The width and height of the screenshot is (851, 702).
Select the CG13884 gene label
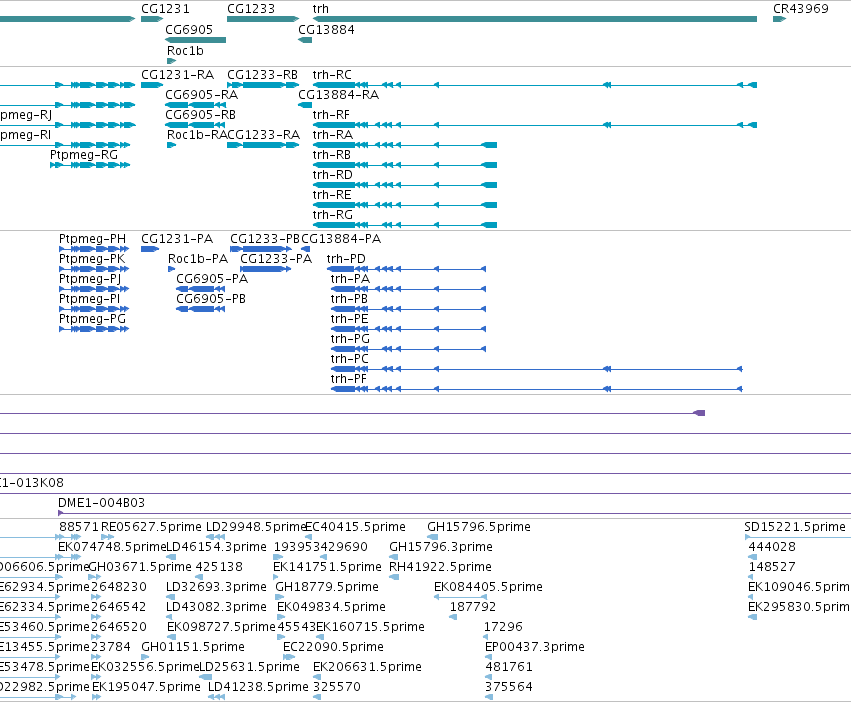coord(326,29)
